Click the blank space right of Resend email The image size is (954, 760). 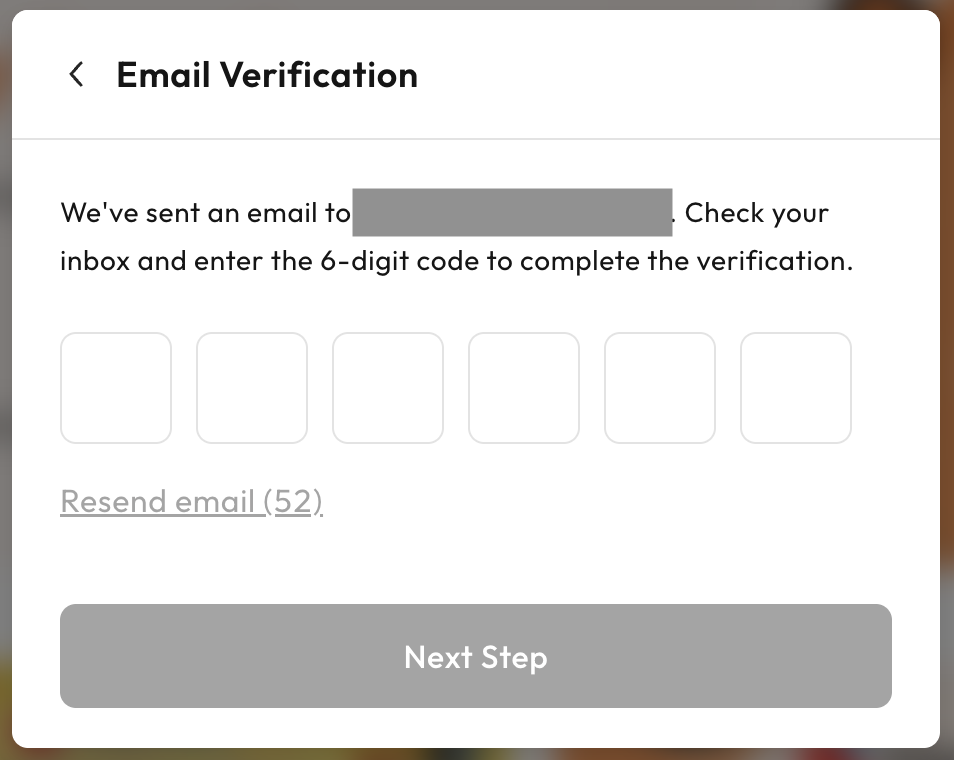pos(600,501)
